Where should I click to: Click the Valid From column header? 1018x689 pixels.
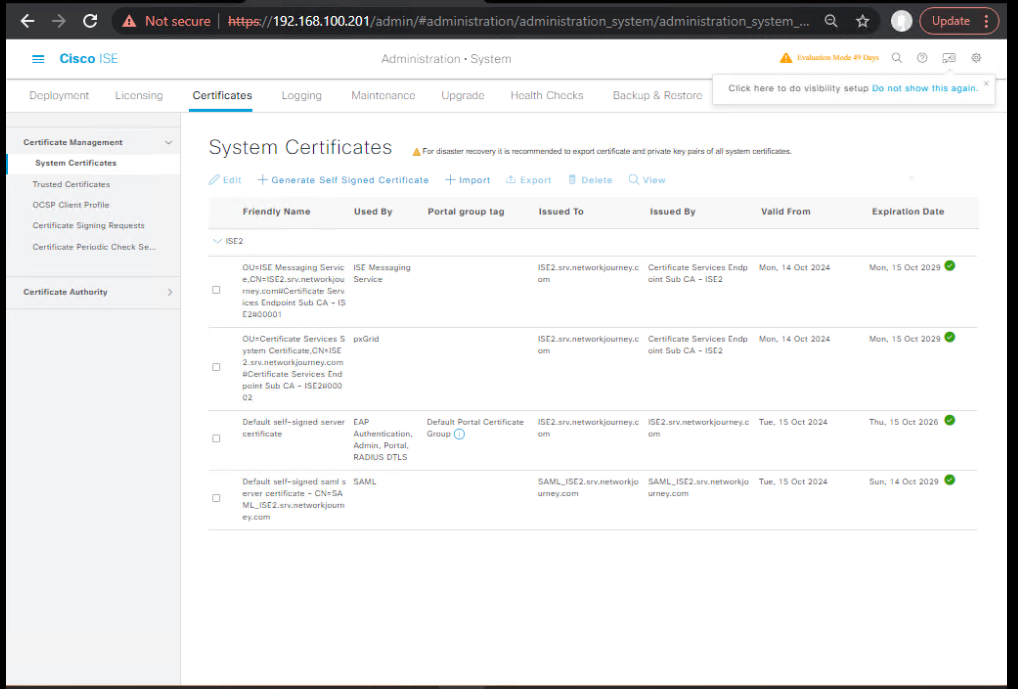pyautogui.click(x=786, y=212)
